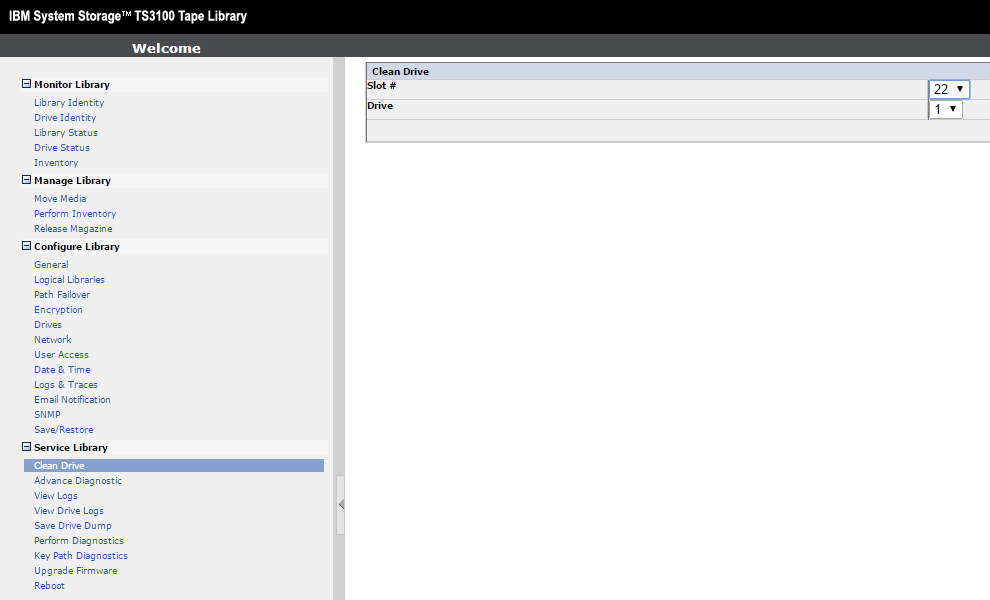The width and height of the screenshot is (990, 600).
Task: Open SNMP settings
Action: [47, 415]
